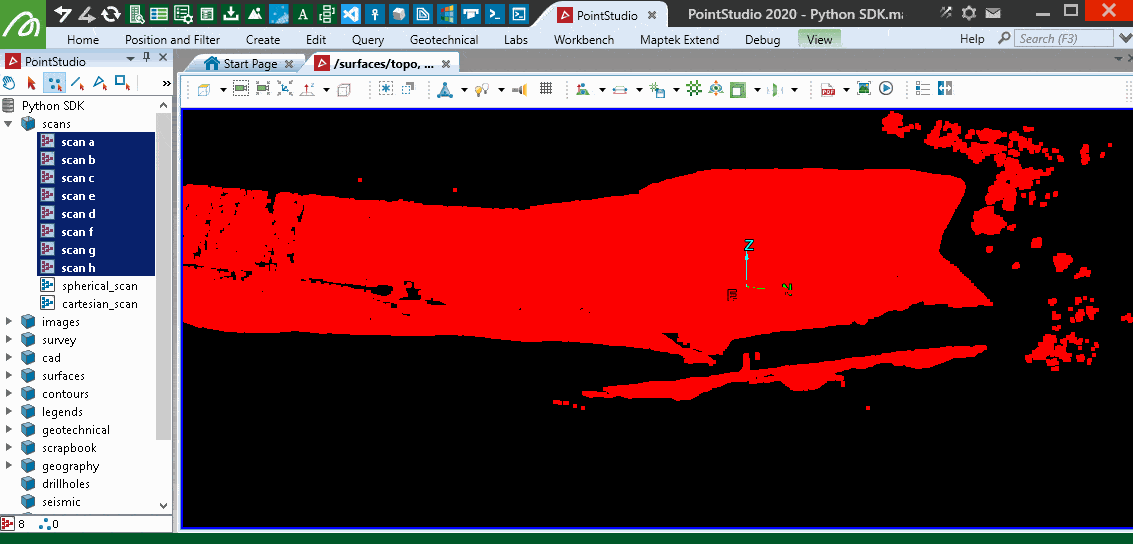The height and width of the screenshot is (544, 1133).
Task: Choose the red arrow pointer select tool
Action: coord(30,82)
